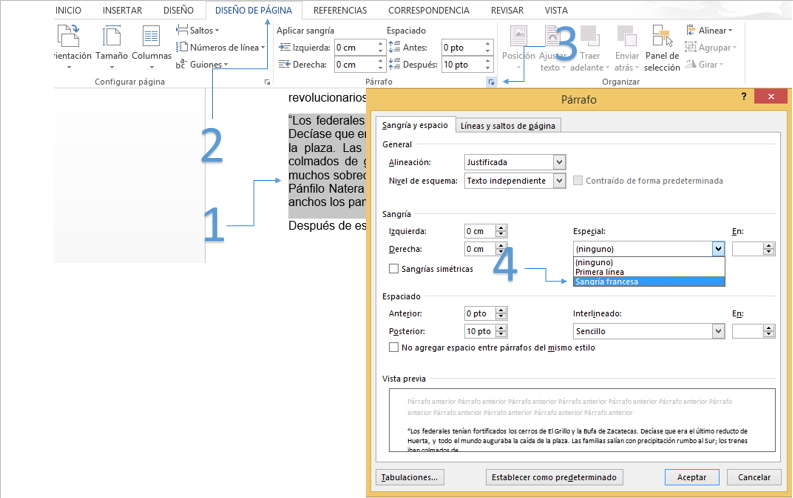Click the Posición icon
This screenshot has width=793, height=498.
(518, 39)
